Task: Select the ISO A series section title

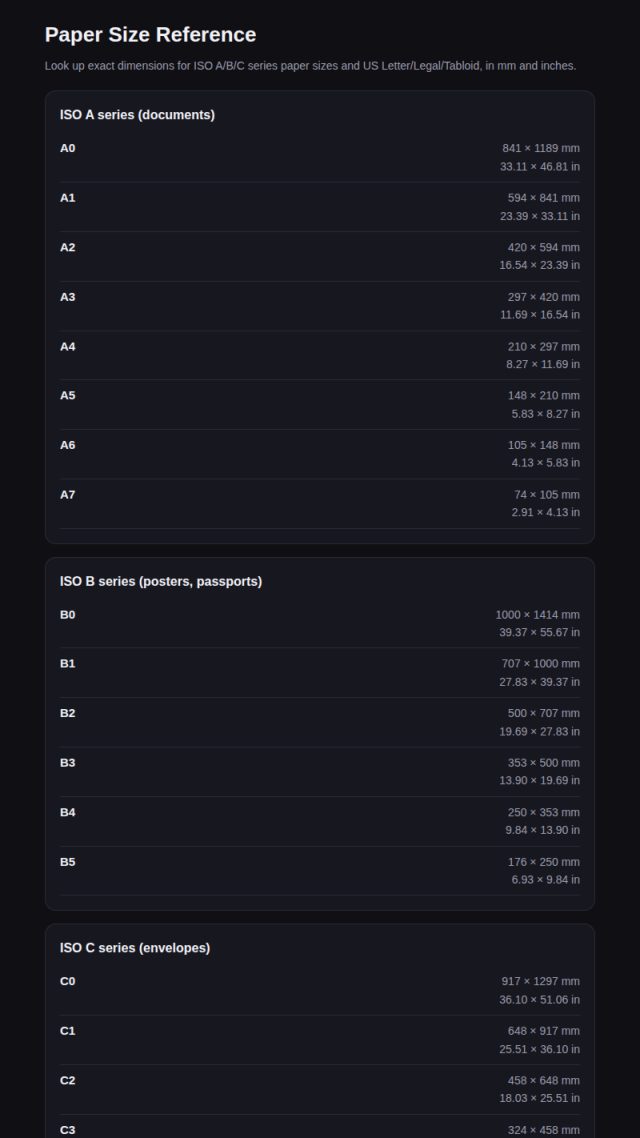Action: click(137, 115)
